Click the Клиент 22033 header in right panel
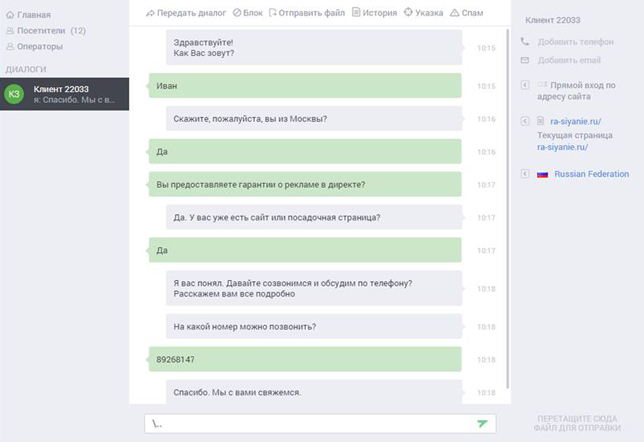Viewport: 644px width, 442px height. (552, 20)
